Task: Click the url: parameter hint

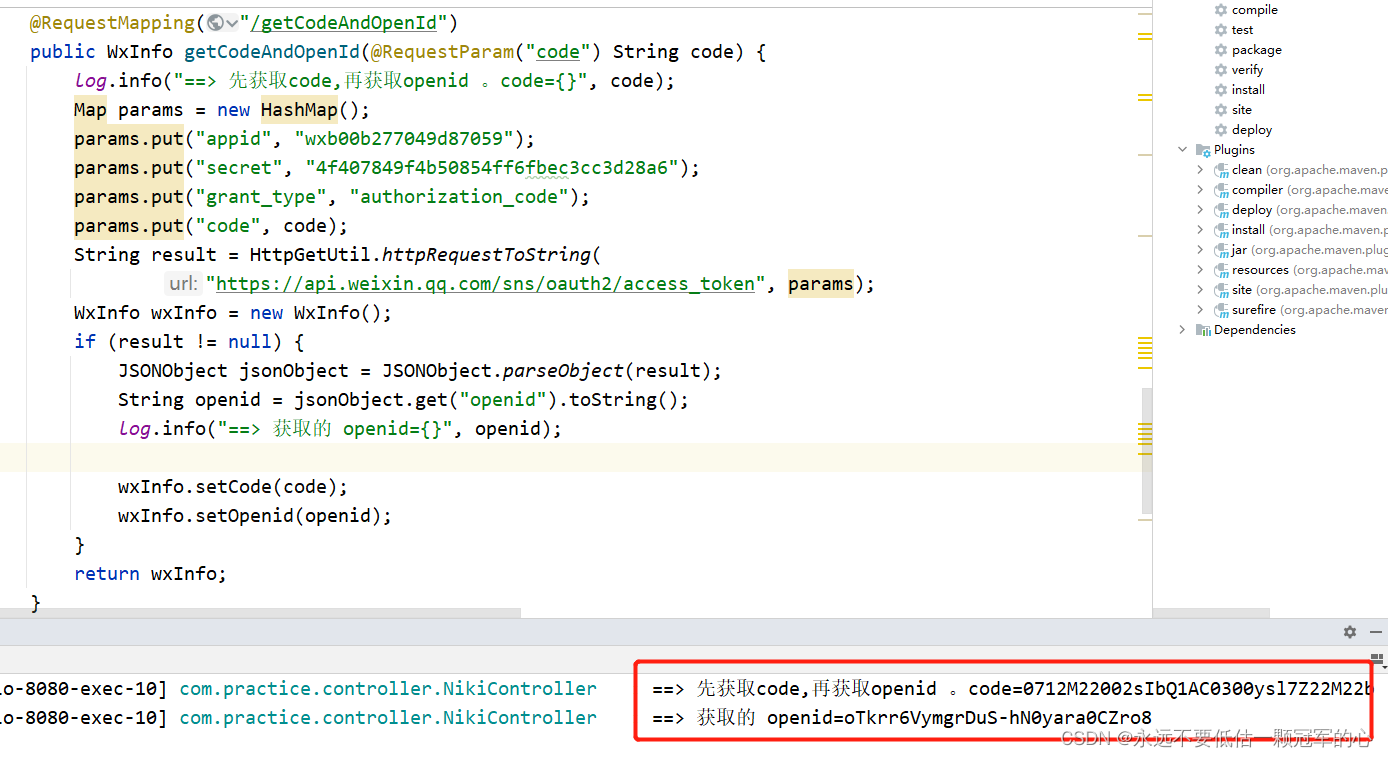Action: (183, 284)
